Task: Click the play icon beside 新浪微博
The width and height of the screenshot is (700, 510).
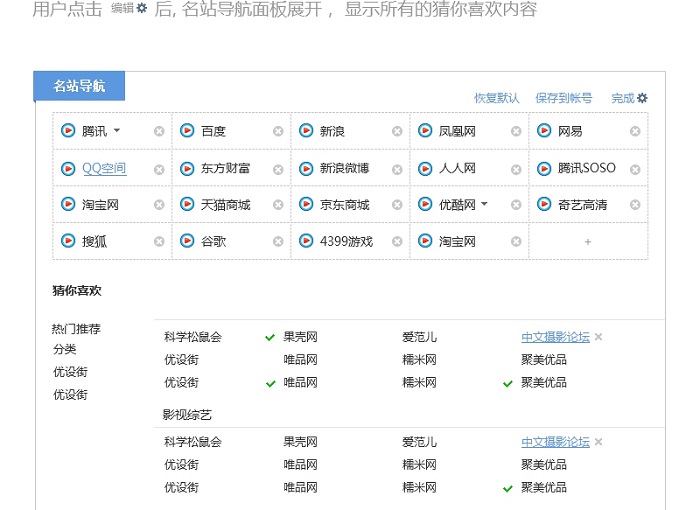Action: [306, 168]
